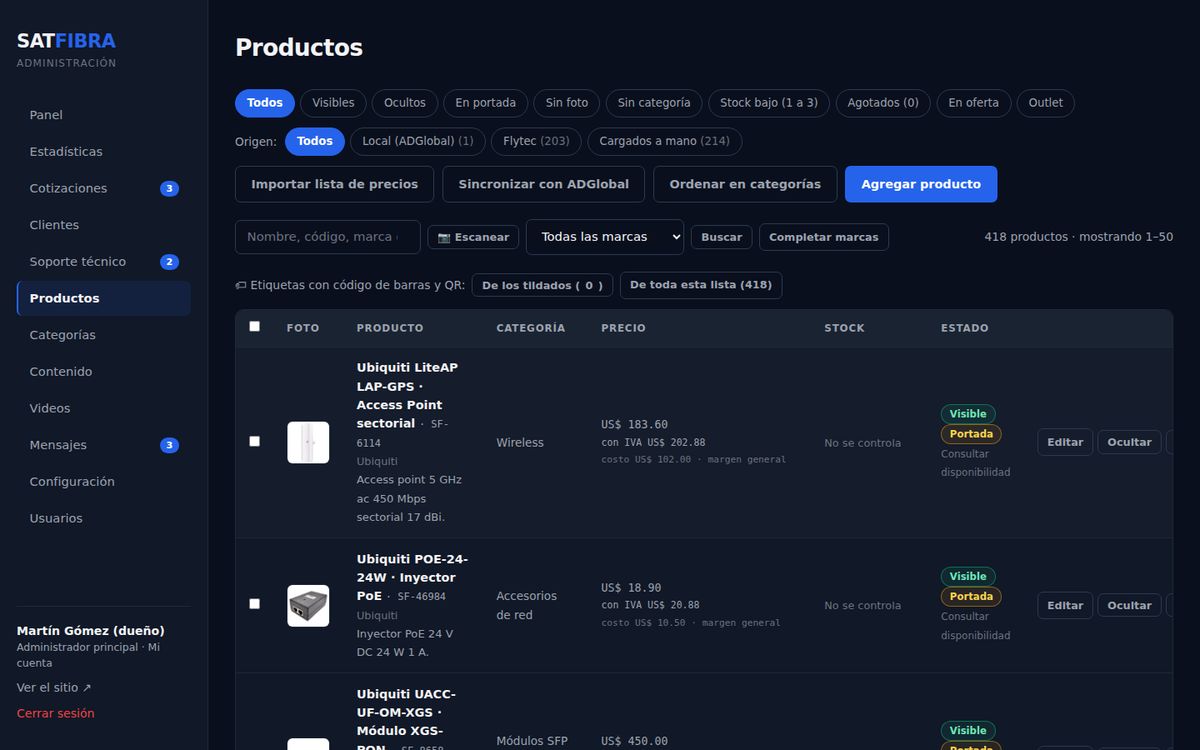Select Productos in the sidebar

click(x=103, y=298)
